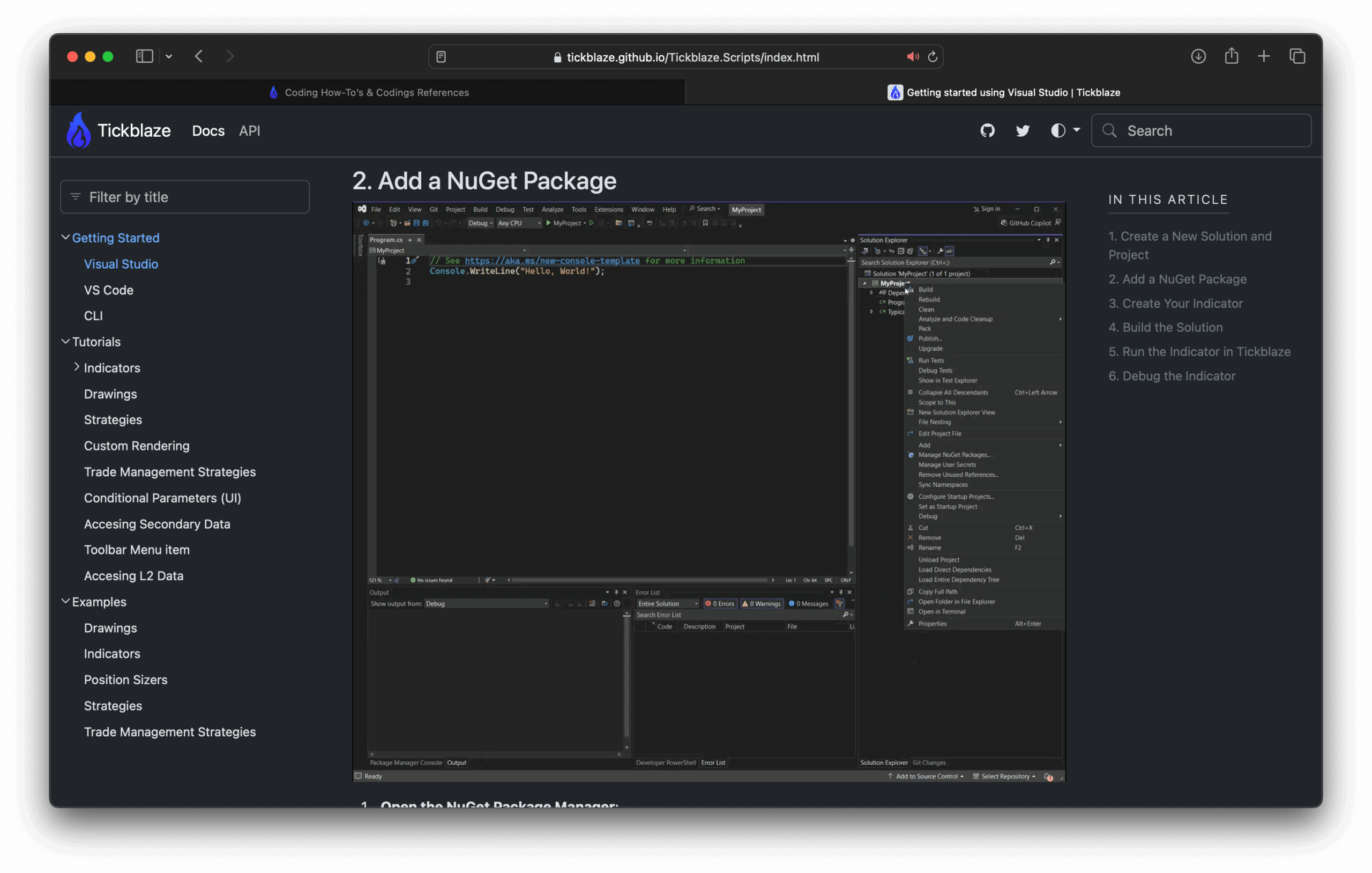Click the Safari share icon
The height and width of the screenshot is (873, 1372).
coord(1231,56)
